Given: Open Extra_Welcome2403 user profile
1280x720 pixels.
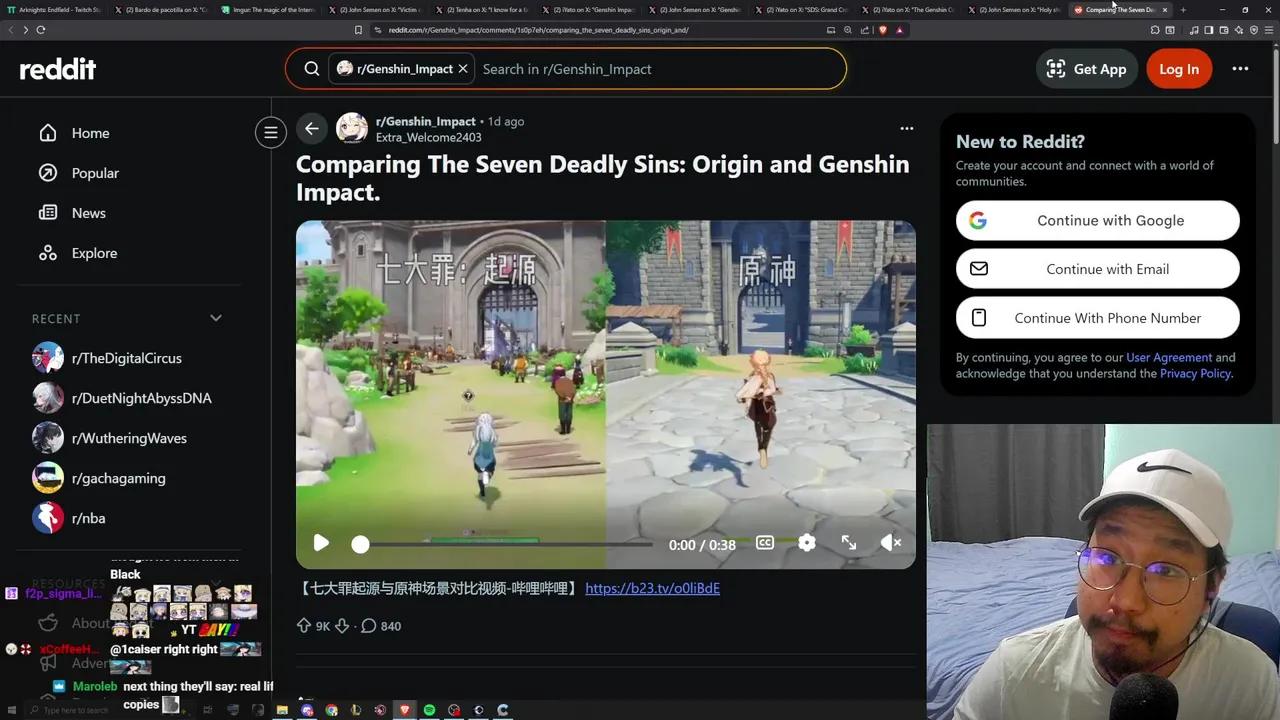Looking at the screenshot, I should 429,137.
